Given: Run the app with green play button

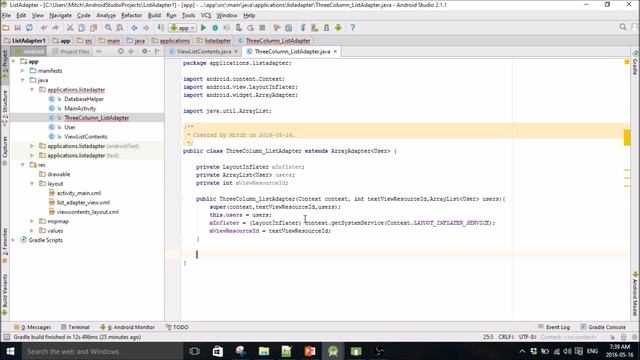Looking at the screenshot, I should 203,28.
